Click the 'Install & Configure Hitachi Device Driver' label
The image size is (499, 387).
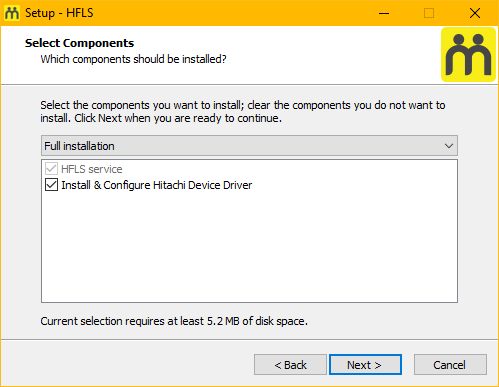(x=157, y=185)
